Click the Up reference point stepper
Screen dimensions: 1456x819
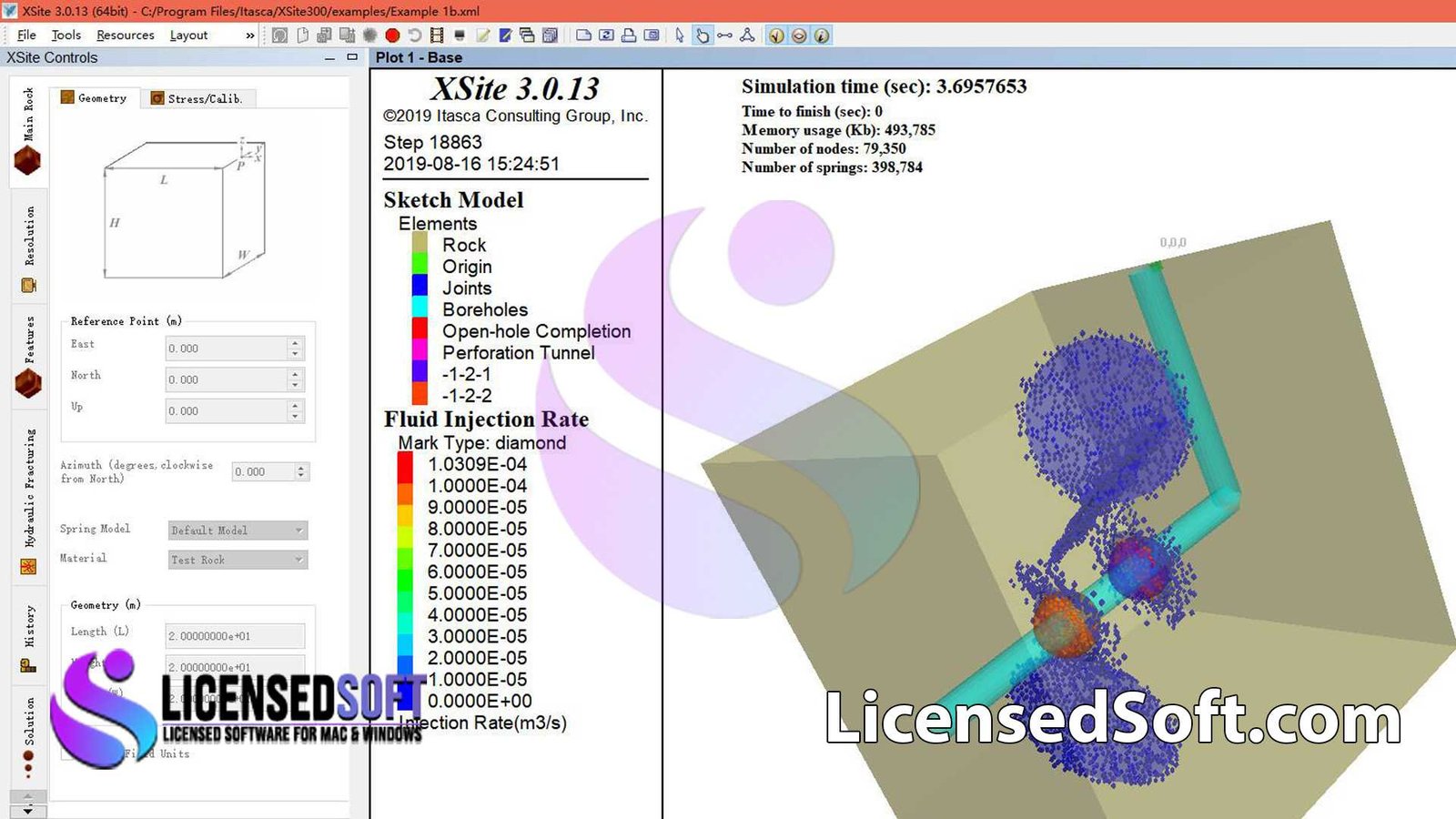(x=295, y=411)
